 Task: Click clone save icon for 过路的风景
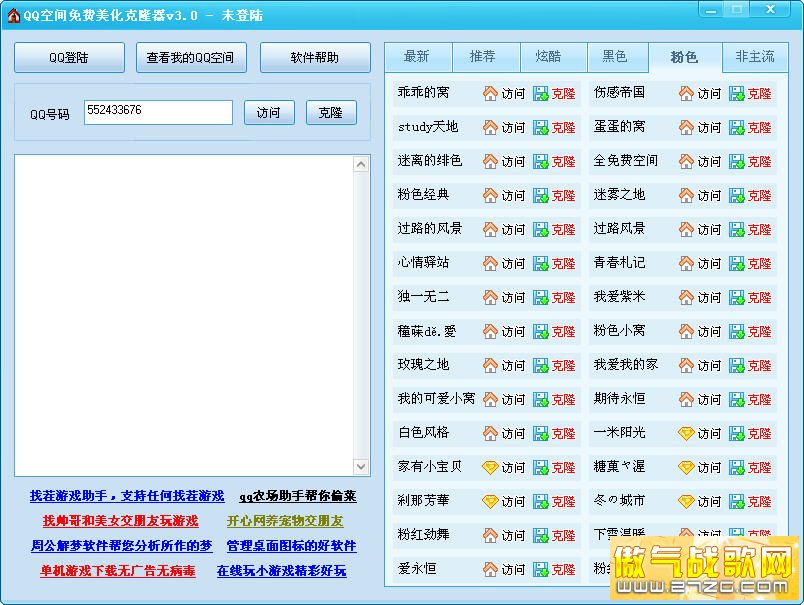(540, 229)
